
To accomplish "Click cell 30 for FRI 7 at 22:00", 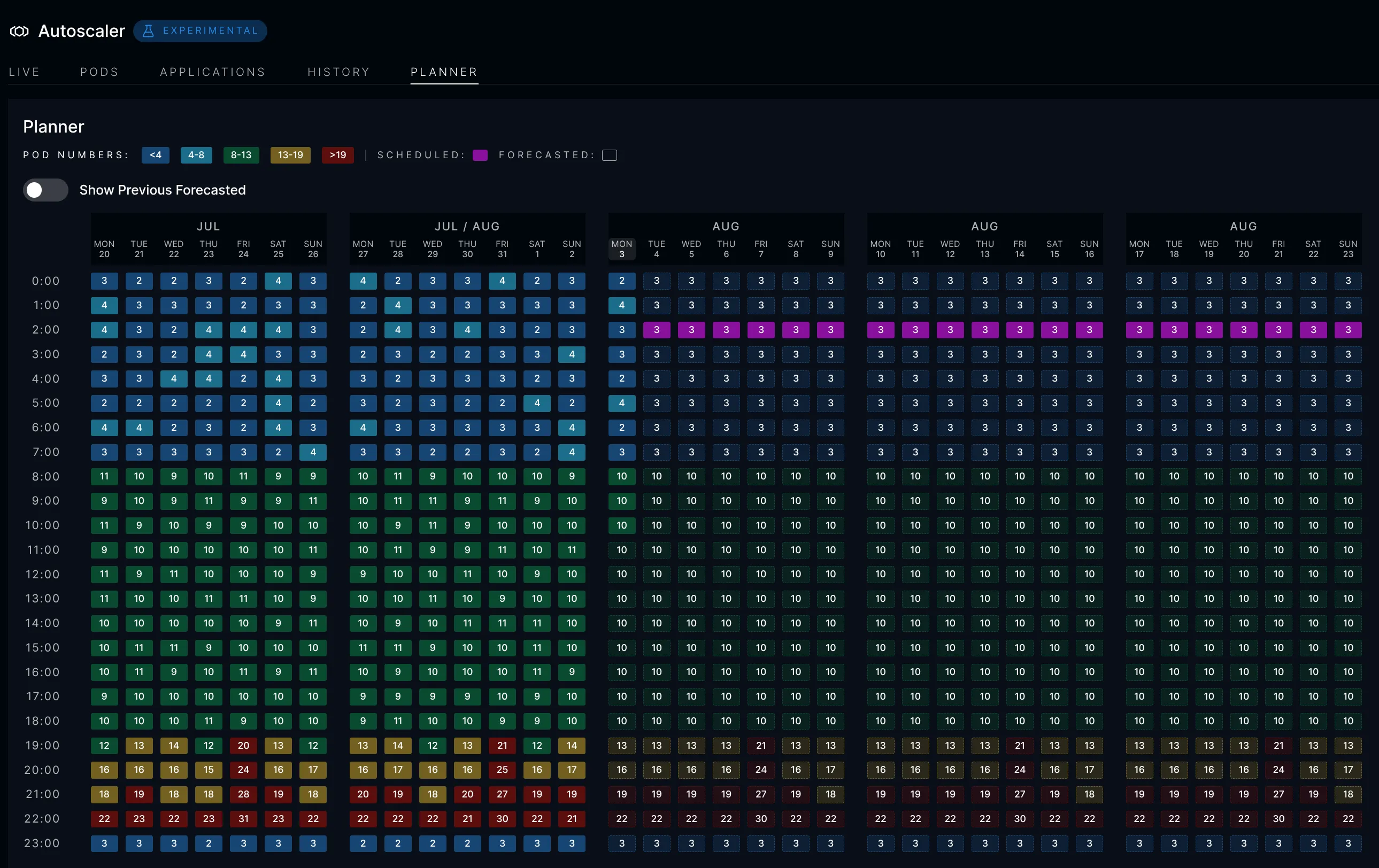I will (x=760, y=819).
